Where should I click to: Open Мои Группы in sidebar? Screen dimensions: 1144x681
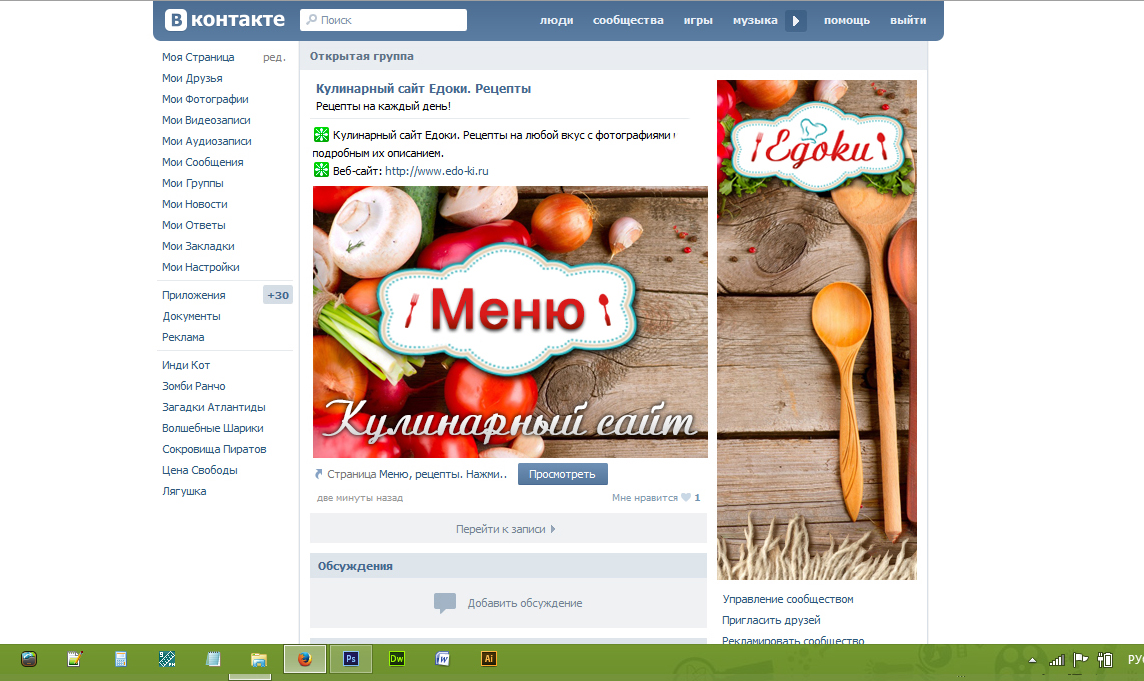click(193, 183)
